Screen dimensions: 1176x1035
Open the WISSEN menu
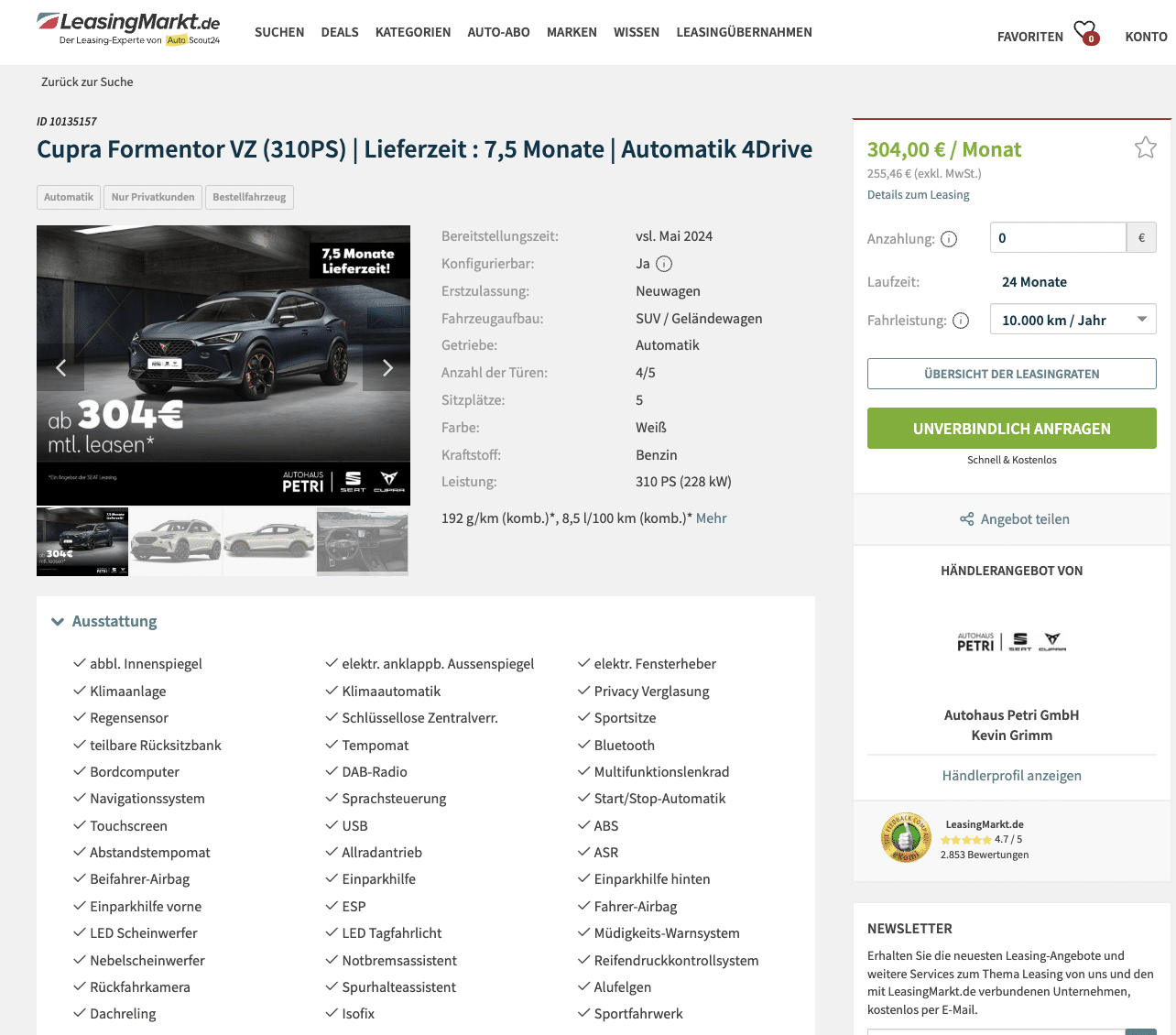pos(637,32)
